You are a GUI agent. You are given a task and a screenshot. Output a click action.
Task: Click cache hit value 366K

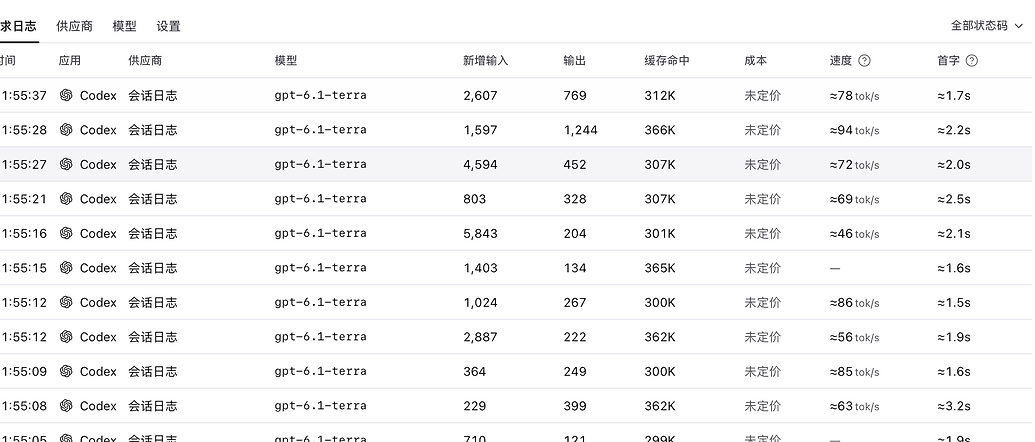[660, 130]
